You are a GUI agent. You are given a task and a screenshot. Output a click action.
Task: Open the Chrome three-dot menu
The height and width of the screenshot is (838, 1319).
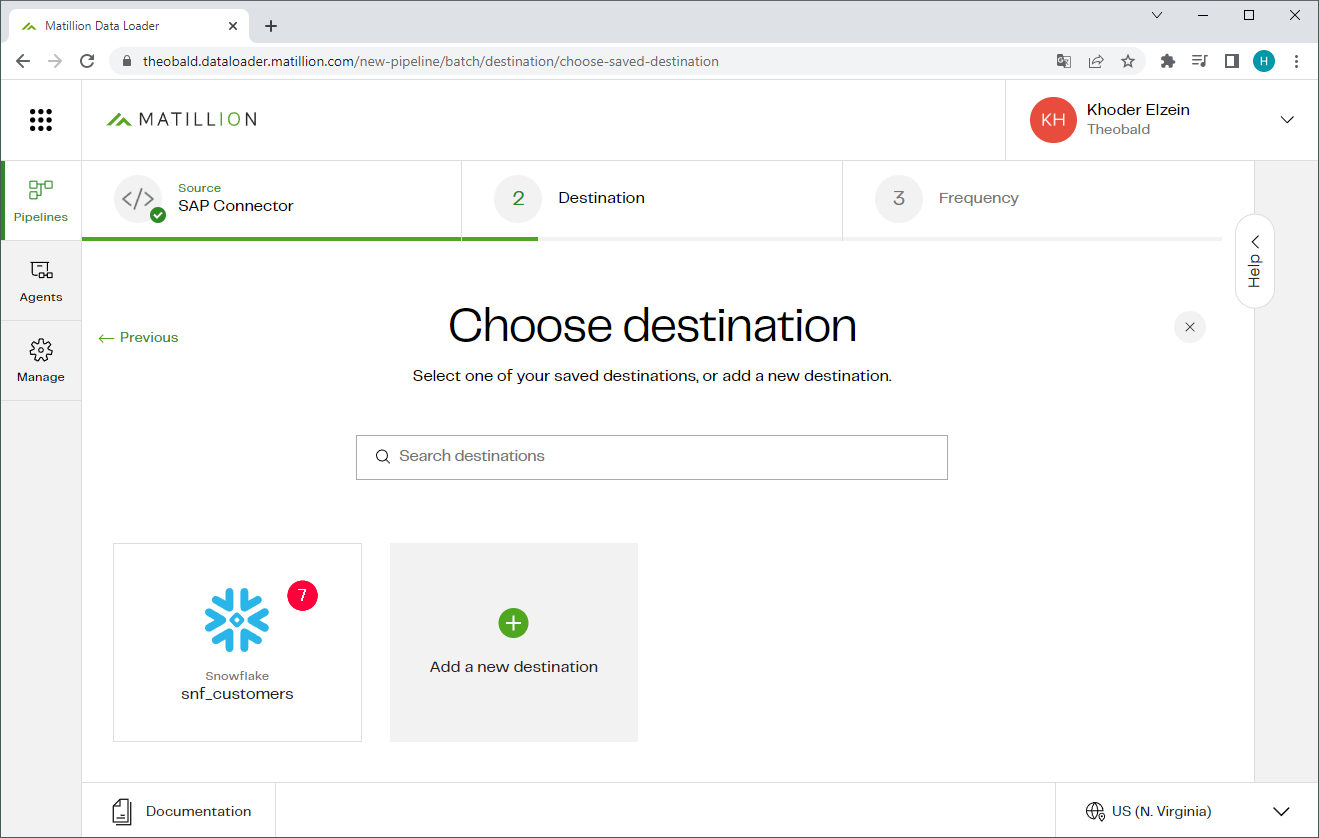pyautogui.click(x=1296, y=61)
